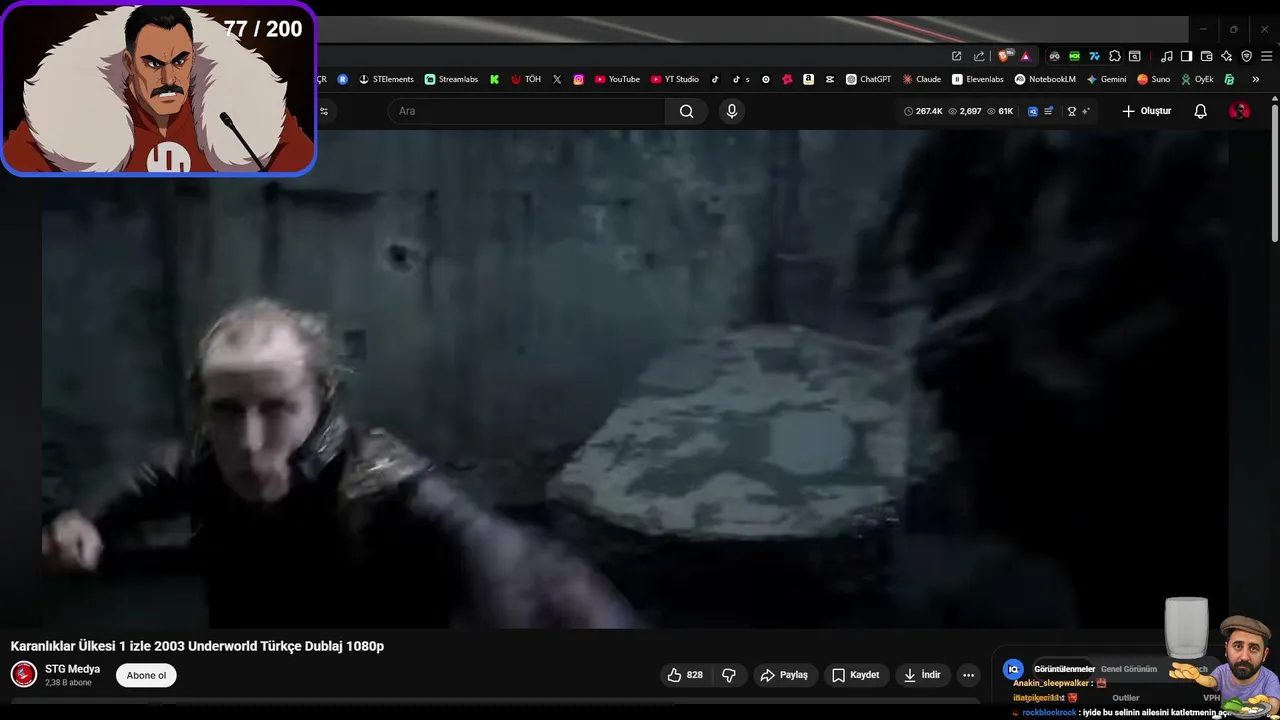Open YouTube notifications bell

pyautogui.click(x=1201, y=111)
